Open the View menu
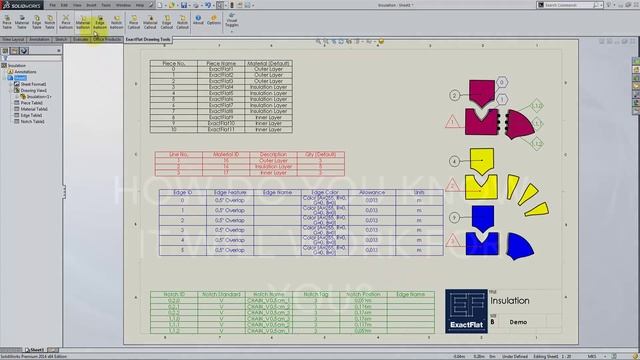 click(77, 5)
